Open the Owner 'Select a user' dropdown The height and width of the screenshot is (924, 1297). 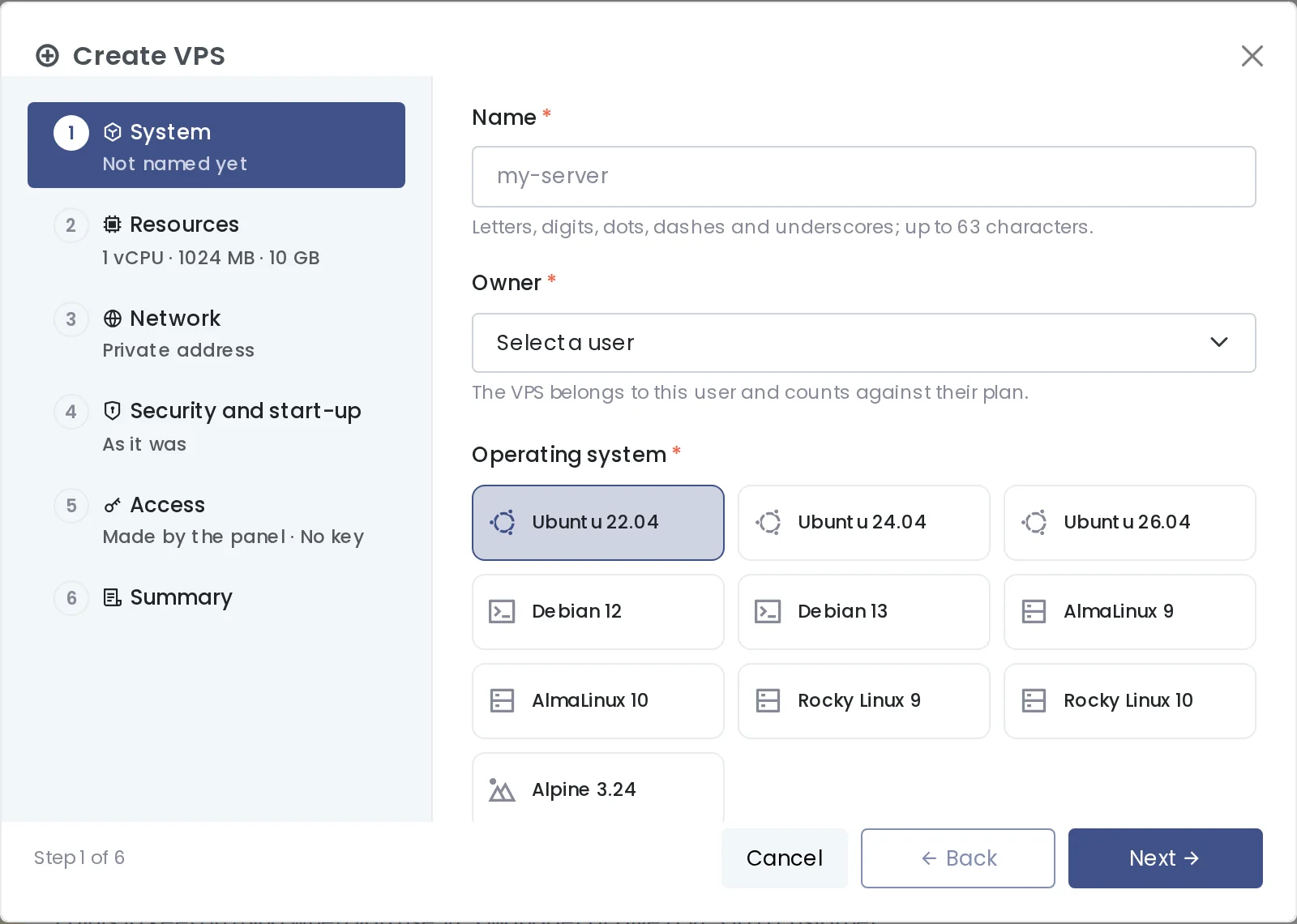click(x=864, y=343)
